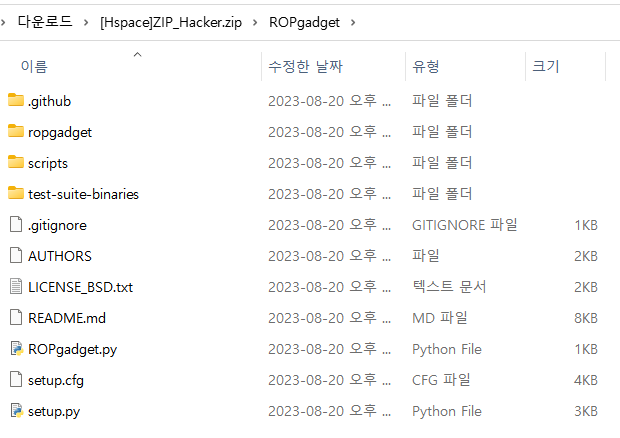Click 3KB size of setup.py
620x438 pixels.
(586, 411)
